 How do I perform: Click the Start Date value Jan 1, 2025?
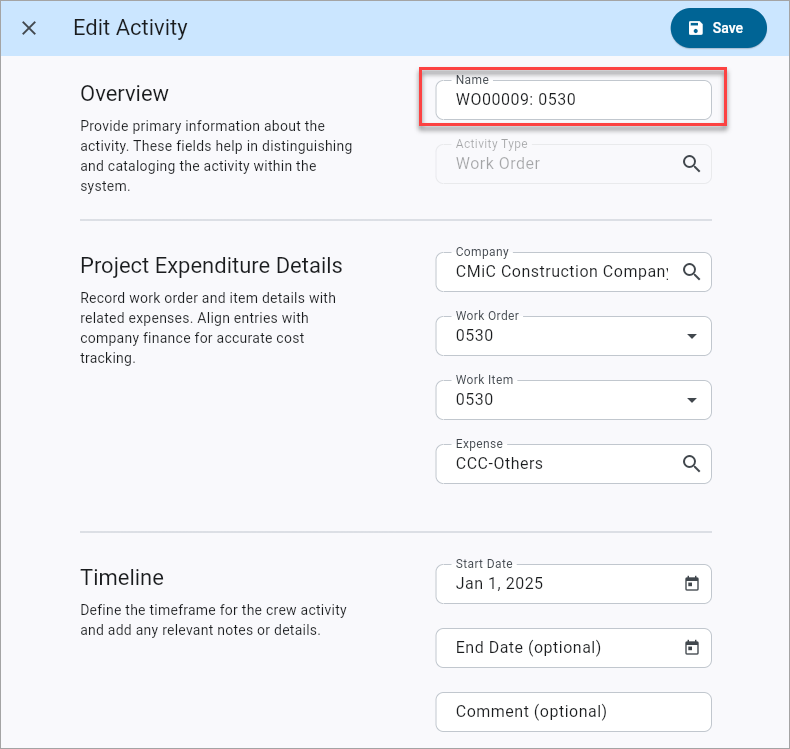tap(499, 583)
